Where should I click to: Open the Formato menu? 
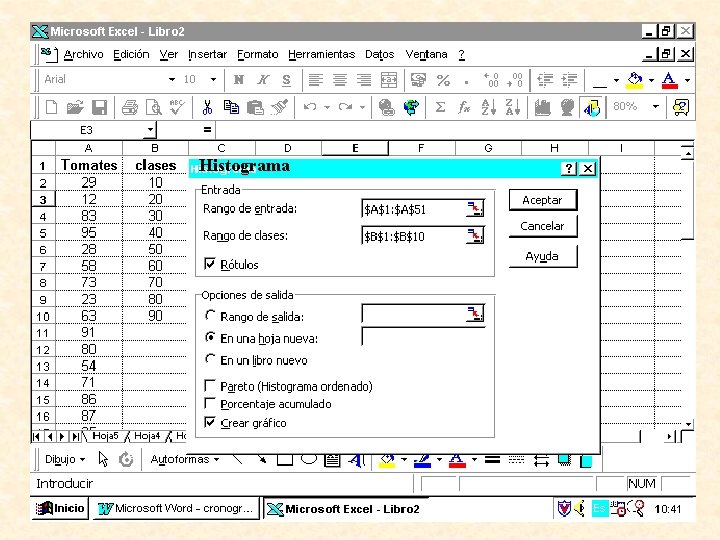258,54
